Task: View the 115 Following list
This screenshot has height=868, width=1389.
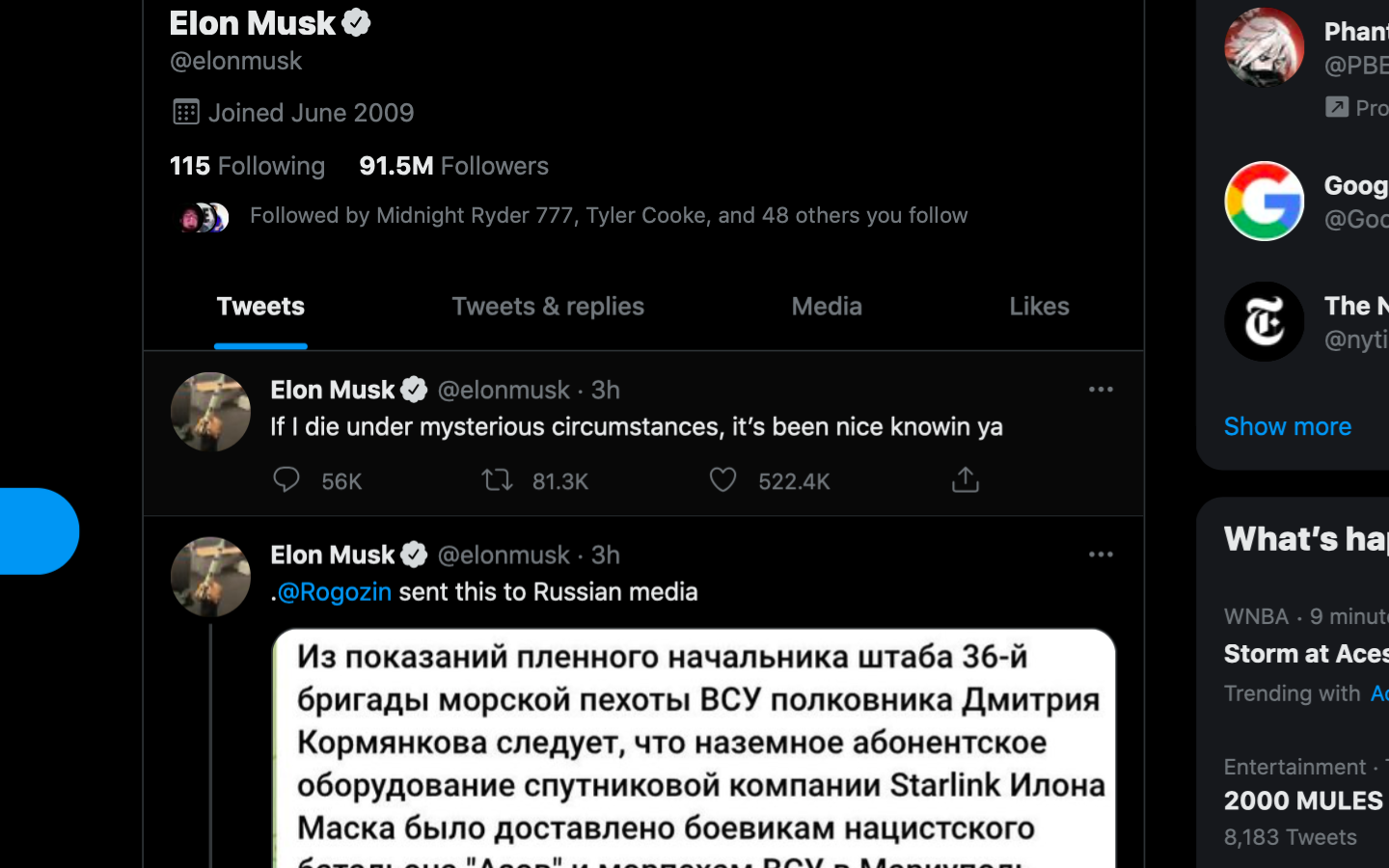Action: point(247,166)
